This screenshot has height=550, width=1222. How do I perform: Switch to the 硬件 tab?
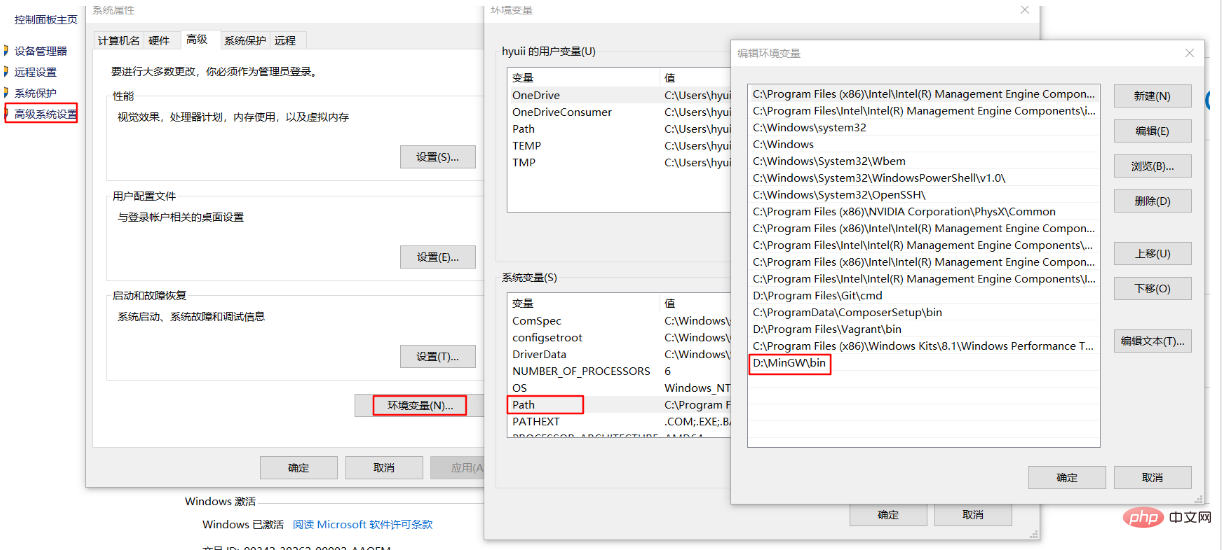(159, 40)
